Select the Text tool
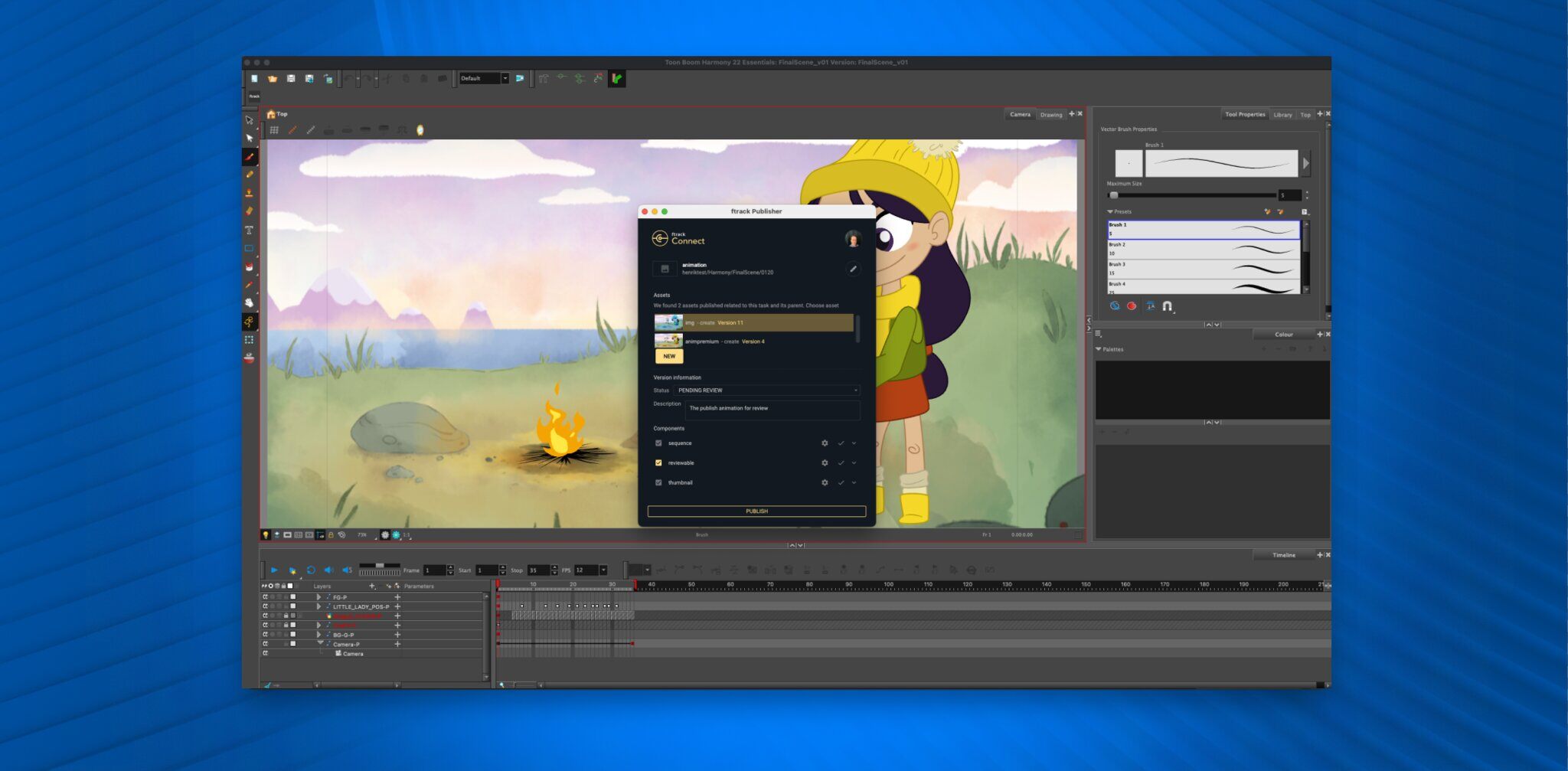 tap(250, 230)
